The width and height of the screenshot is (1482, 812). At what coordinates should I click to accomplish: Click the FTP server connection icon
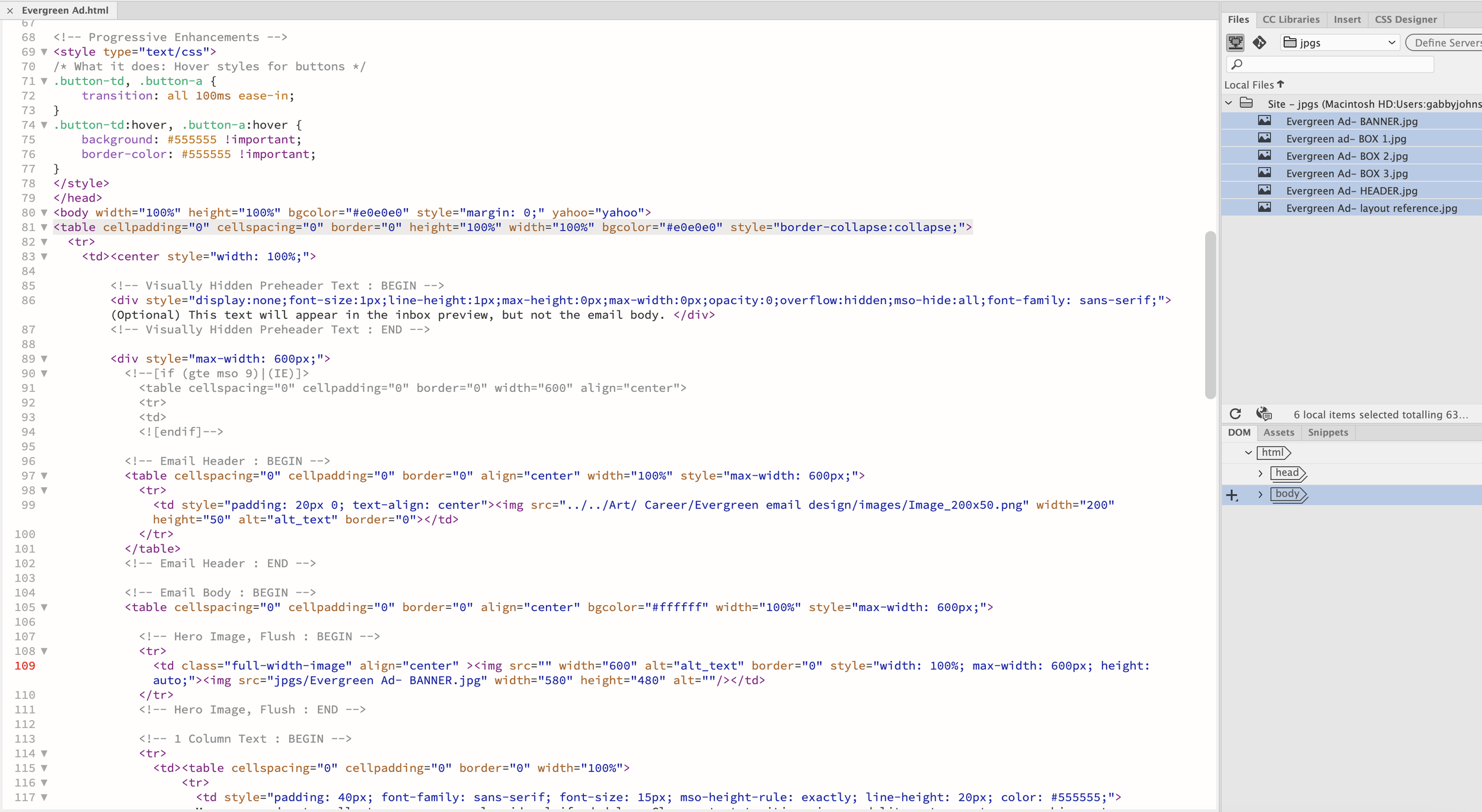(1235, 43)
